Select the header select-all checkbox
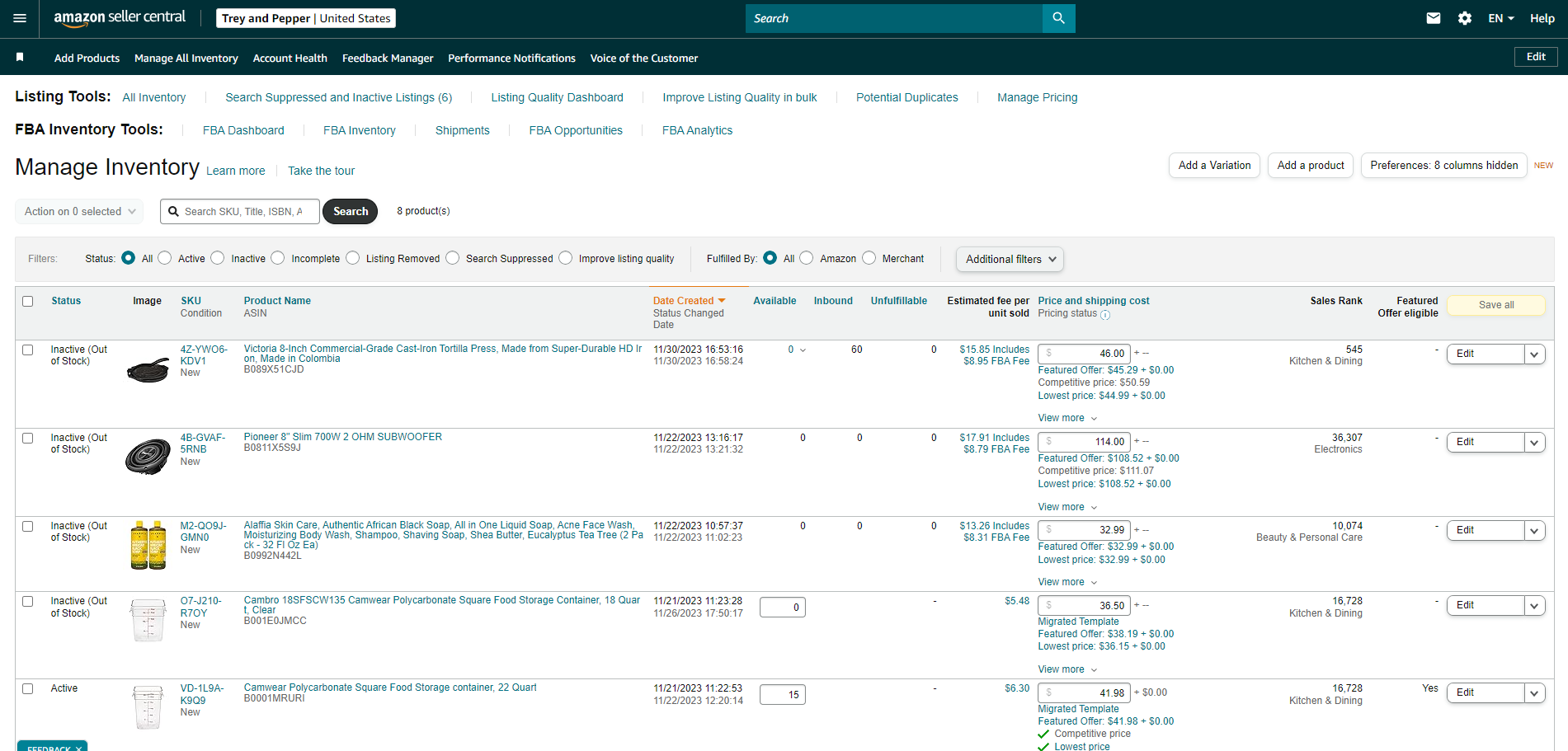 (x=28, y=302)
